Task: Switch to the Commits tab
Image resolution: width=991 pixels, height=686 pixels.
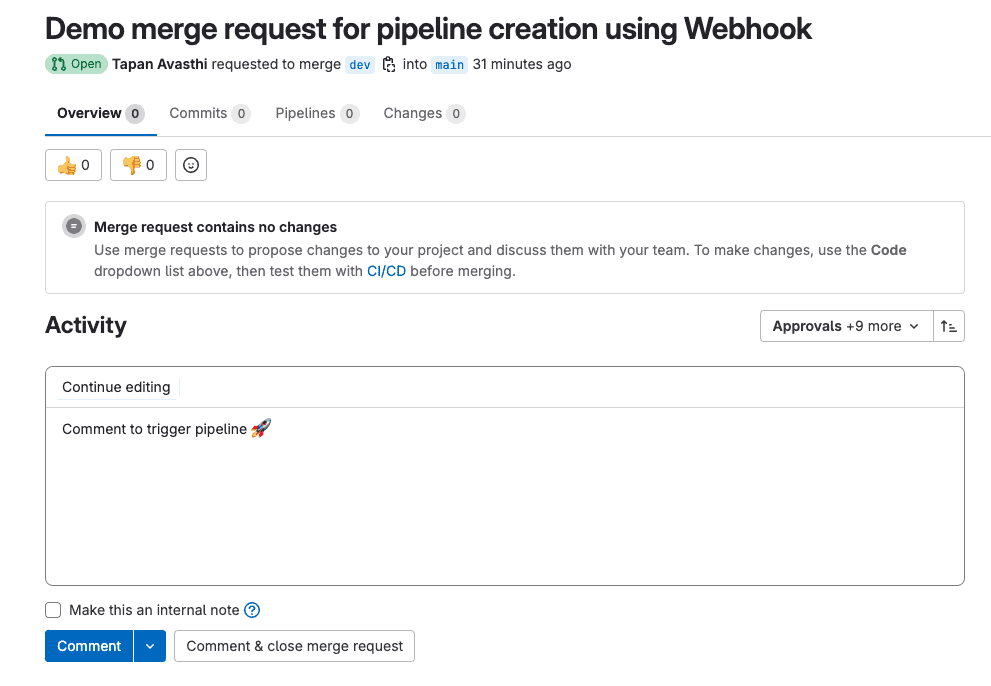Action: (208, 114)
